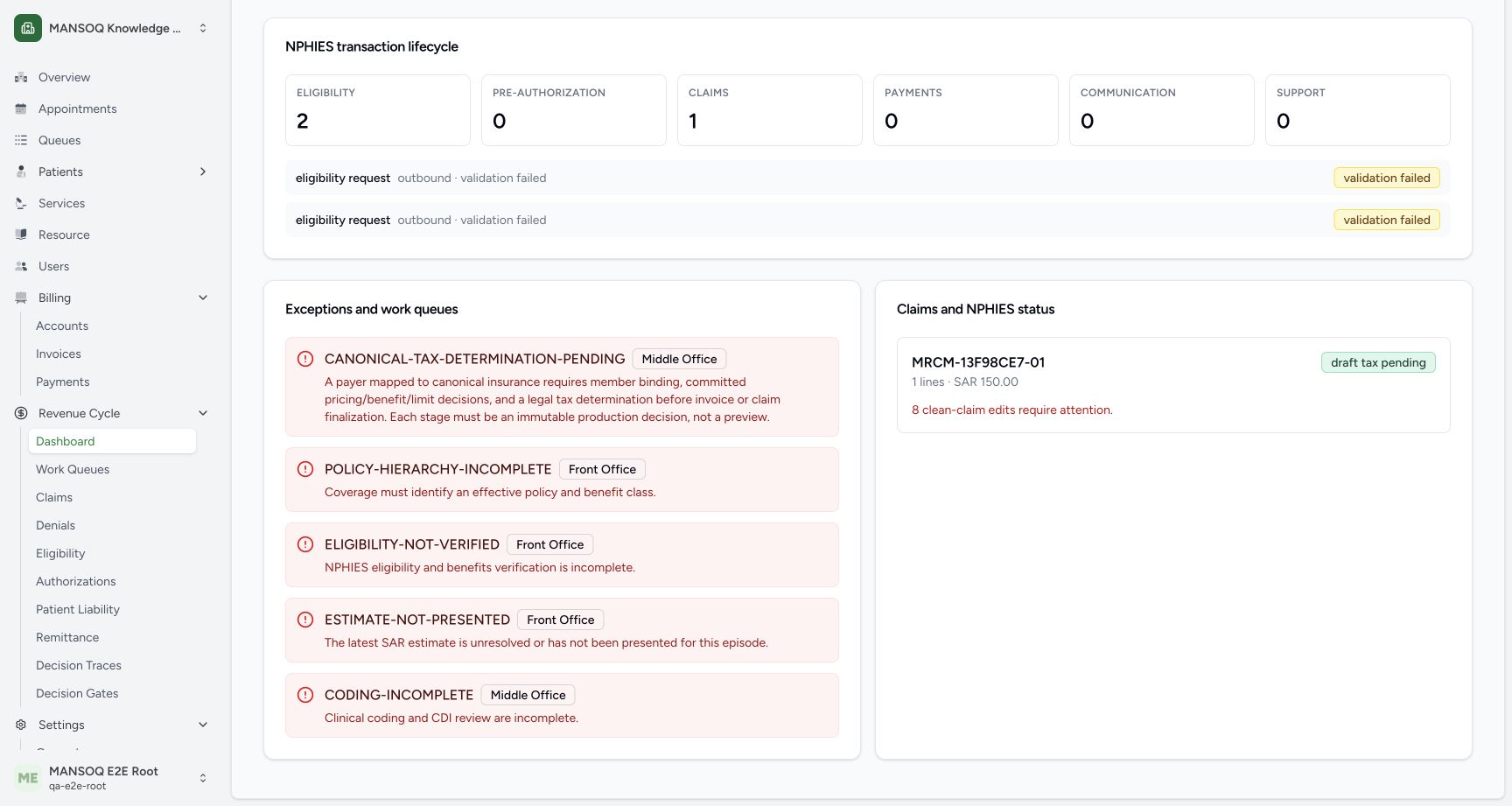Click the Settings gear icon
The image size is (1512, 806).
pyautogui.click(x=21, y=725)
